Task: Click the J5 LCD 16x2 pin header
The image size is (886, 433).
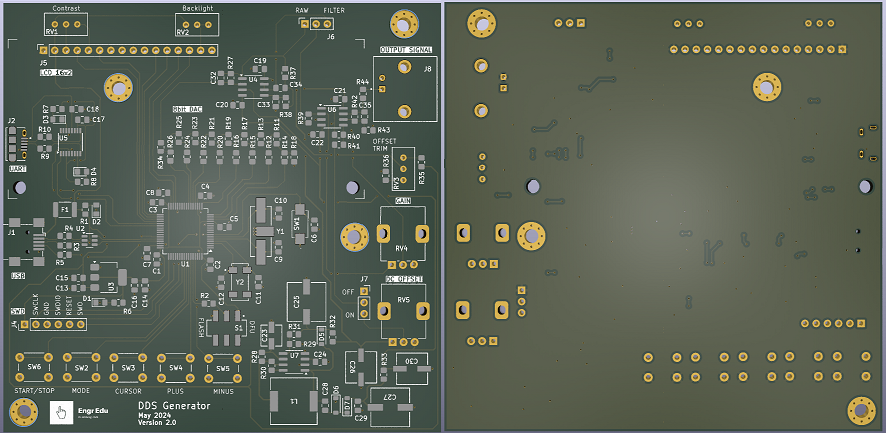Action: (127, 49)
